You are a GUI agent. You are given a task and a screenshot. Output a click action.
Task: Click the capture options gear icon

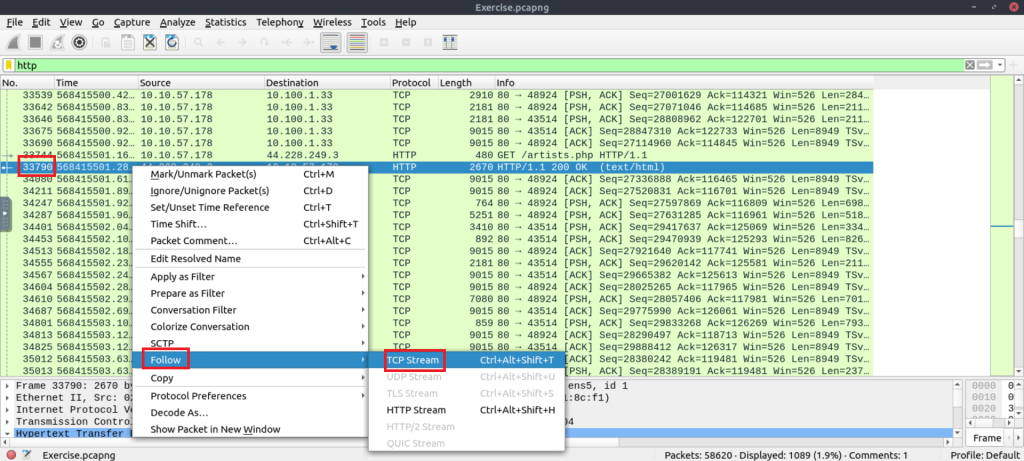click(x=78, y=42)
